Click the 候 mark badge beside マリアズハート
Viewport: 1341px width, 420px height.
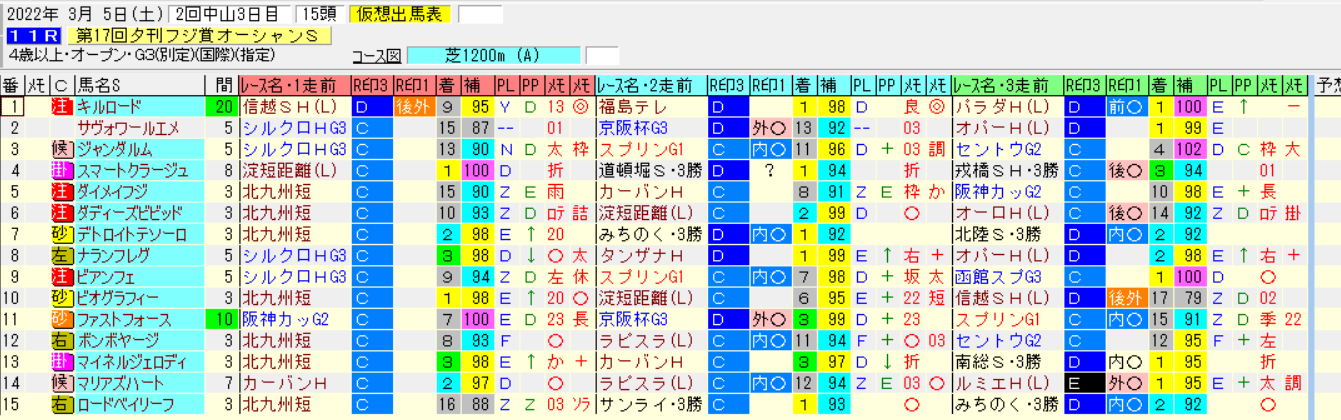pos(60,383)
